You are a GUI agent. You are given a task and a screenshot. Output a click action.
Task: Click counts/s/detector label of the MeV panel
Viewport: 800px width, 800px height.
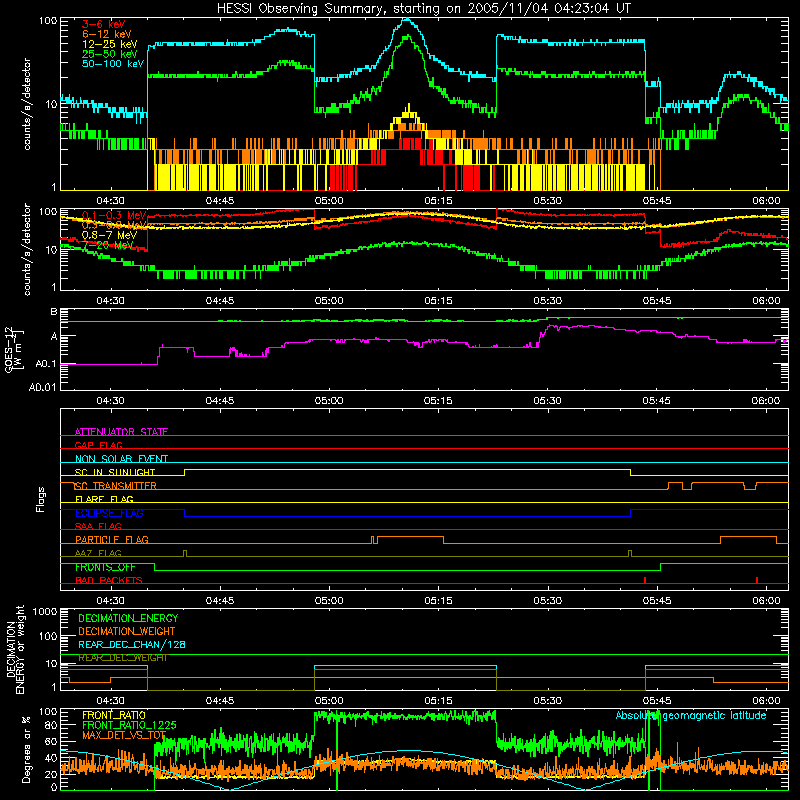27,250
